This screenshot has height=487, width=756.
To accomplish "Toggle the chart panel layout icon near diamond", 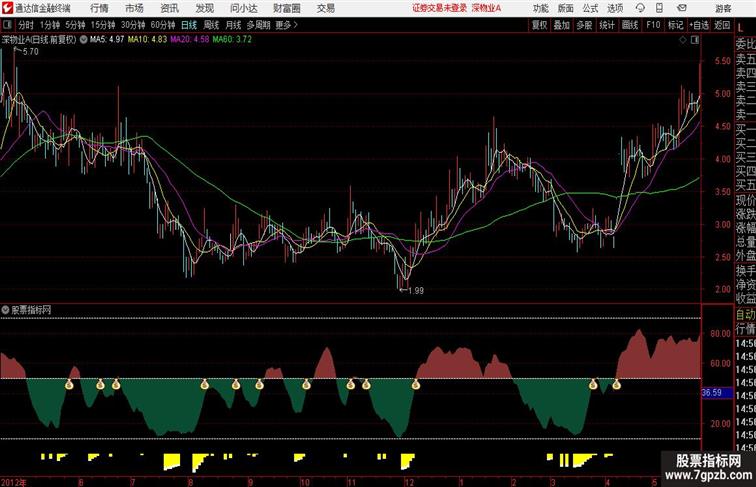I will pos(695,40).
